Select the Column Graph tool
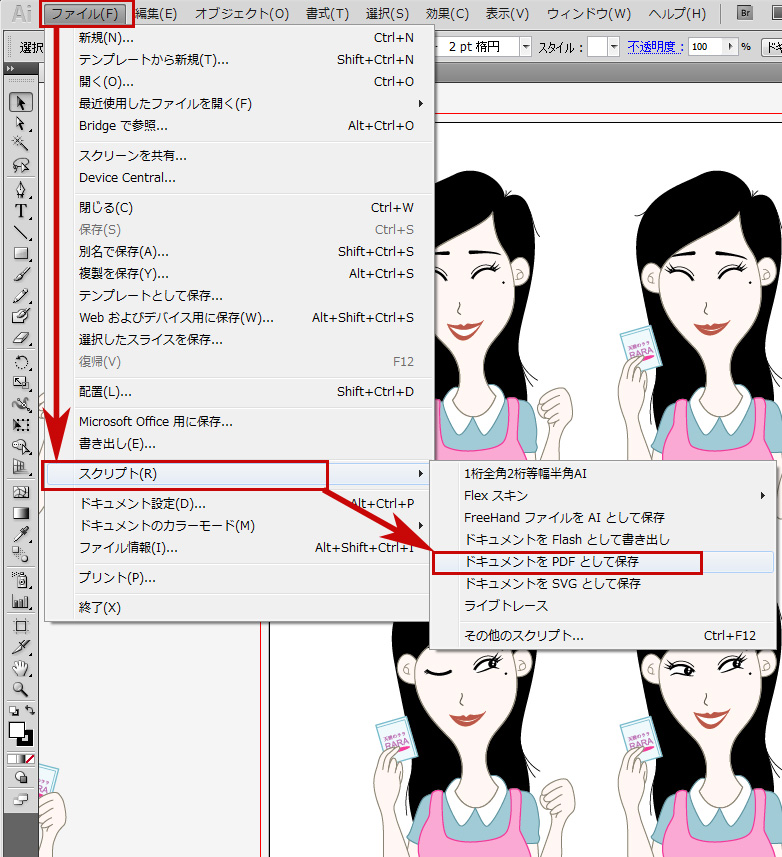The image size is (782, 857). pos(21,601)
